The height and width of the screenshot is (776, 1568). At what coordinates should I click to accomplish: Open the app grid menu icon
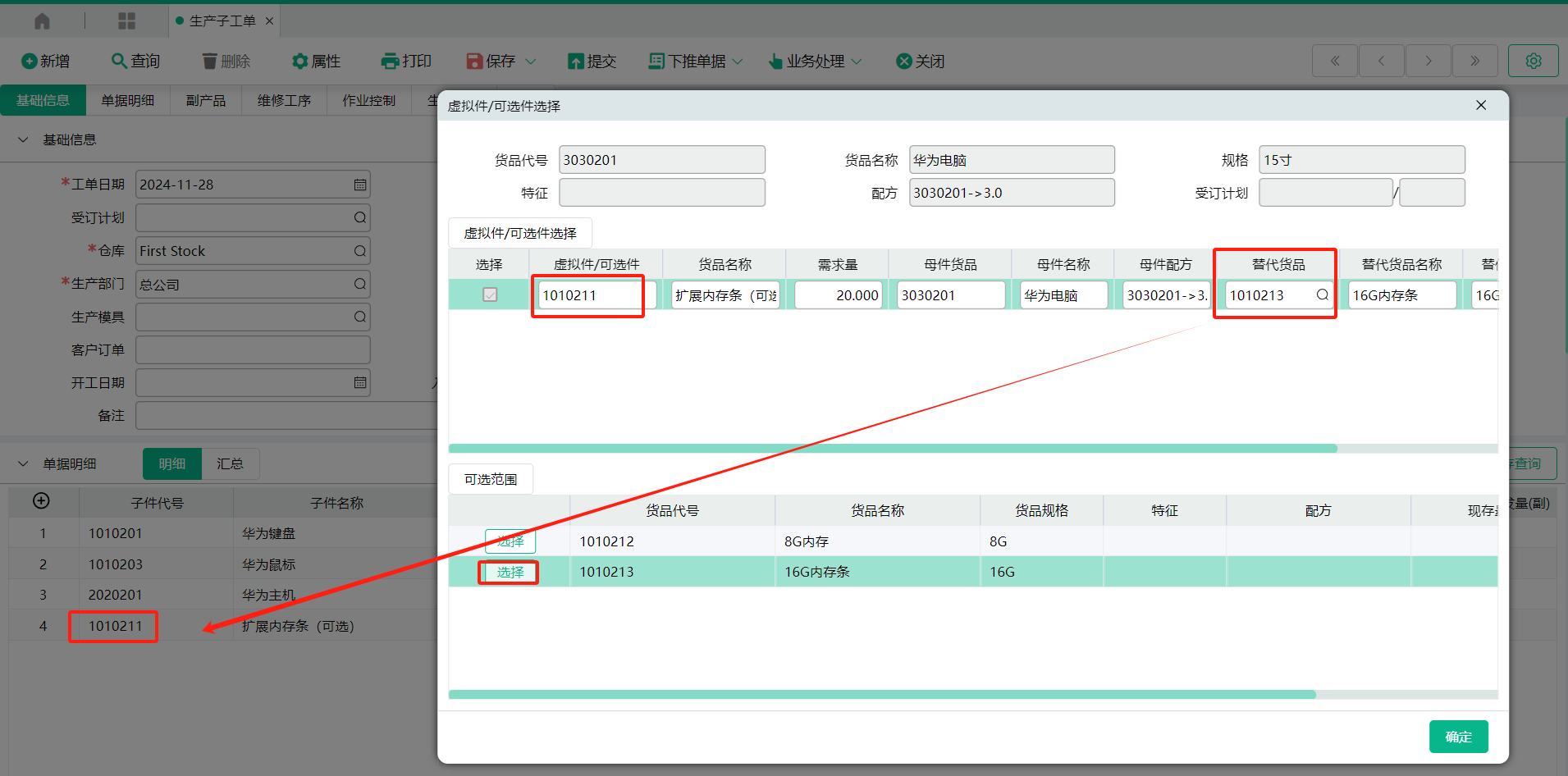click(x=126, y=21)
